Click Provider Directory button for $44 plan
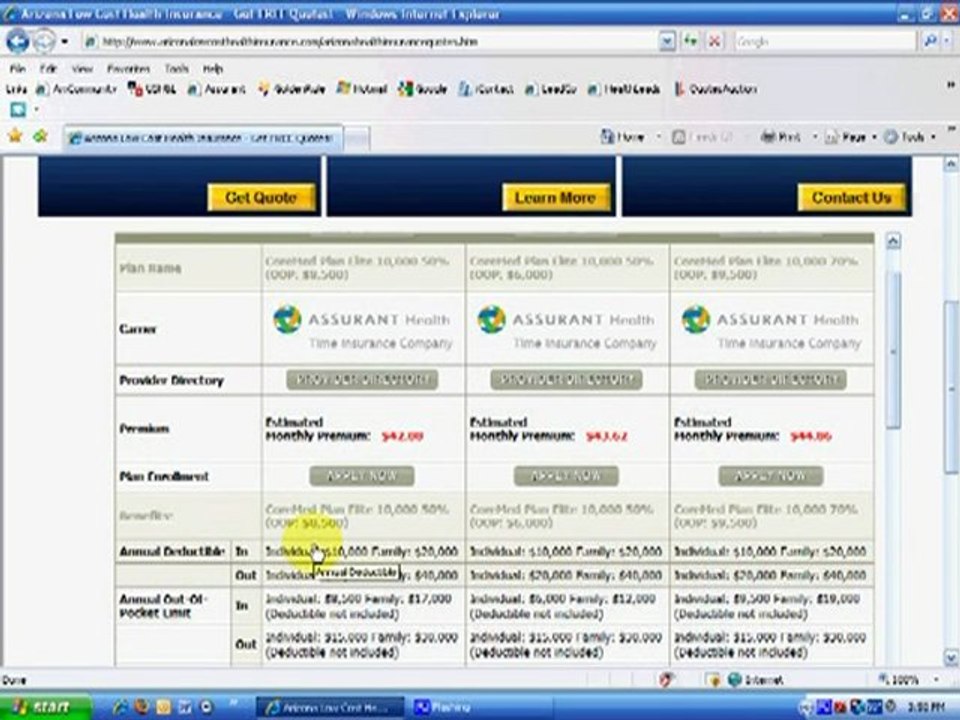 [x=771, y=380]
